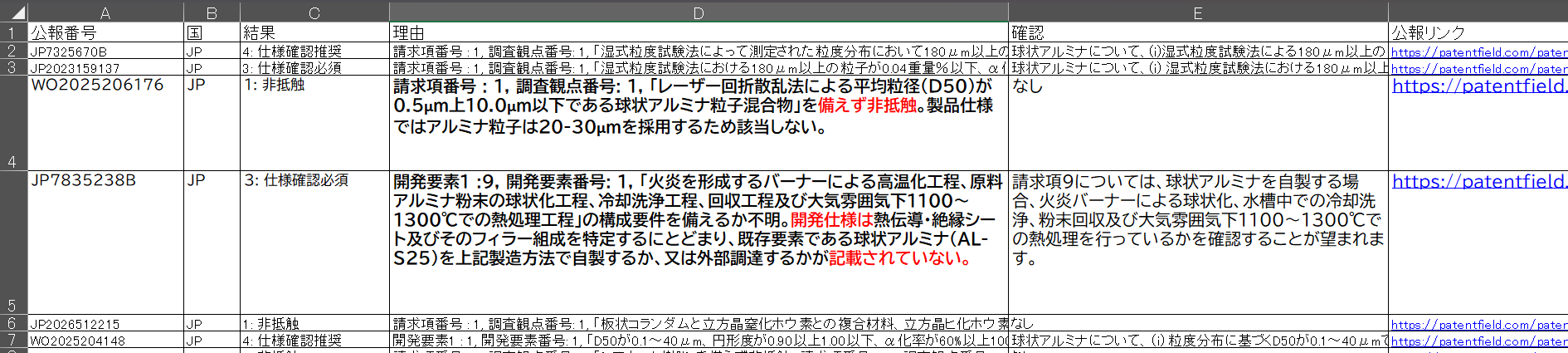Viewport: 1568px width, 353px height.
Task: Select '1: 非抵触' in WO2025206176 row
Action: tap(314, 123)
